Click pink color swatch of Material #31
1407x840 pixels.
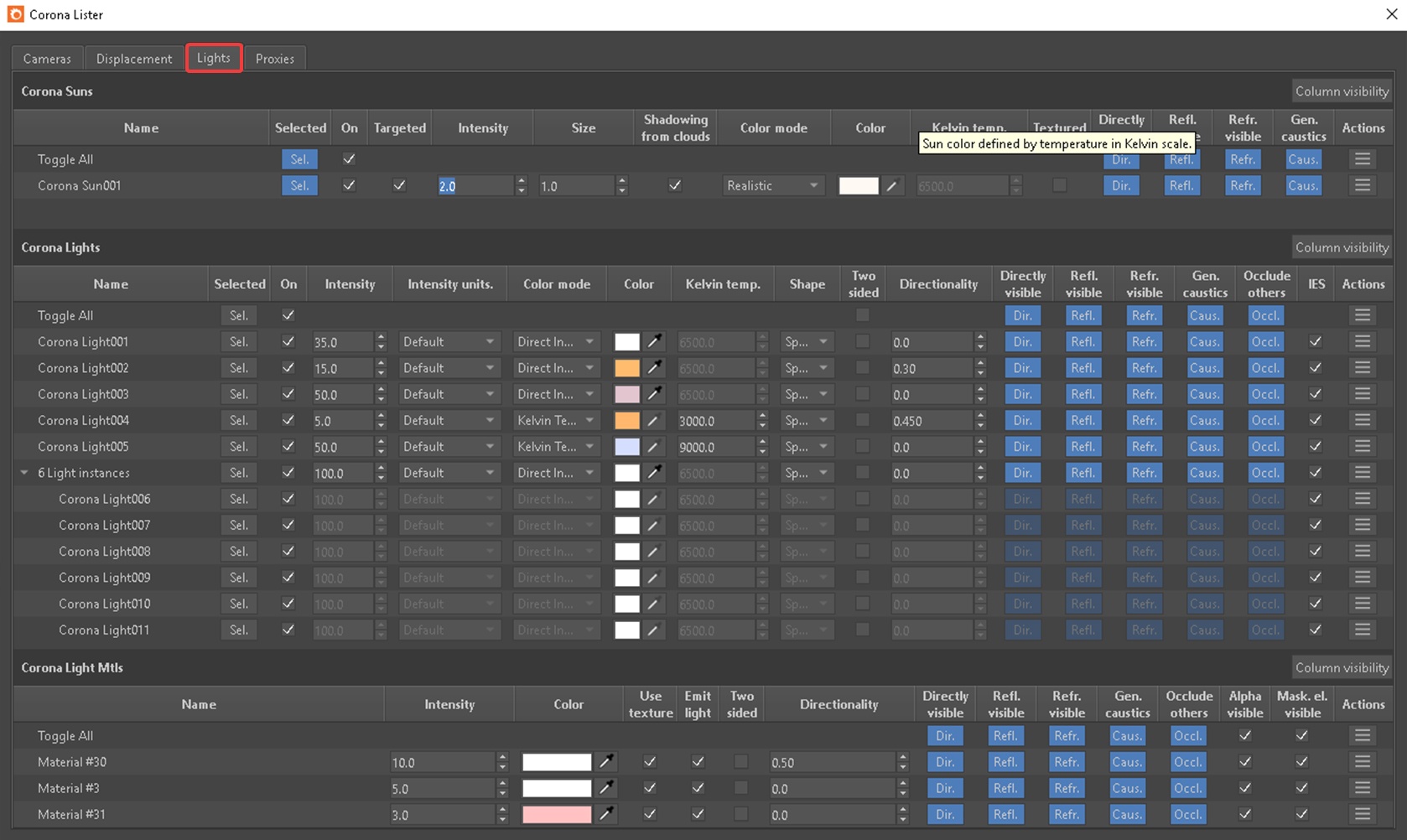[x=557, y=814]
